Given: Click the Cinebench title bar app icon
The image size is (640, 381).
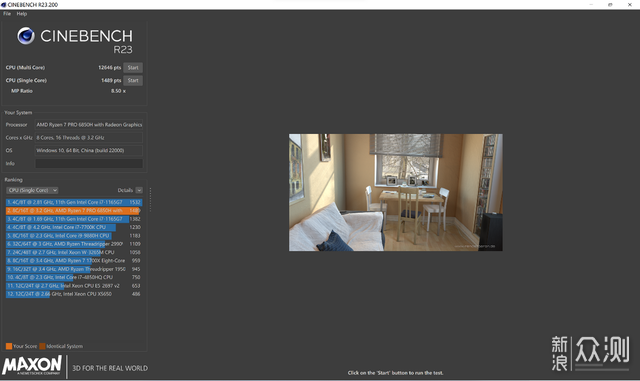Looking at the screenshot, I should point(3,4).
